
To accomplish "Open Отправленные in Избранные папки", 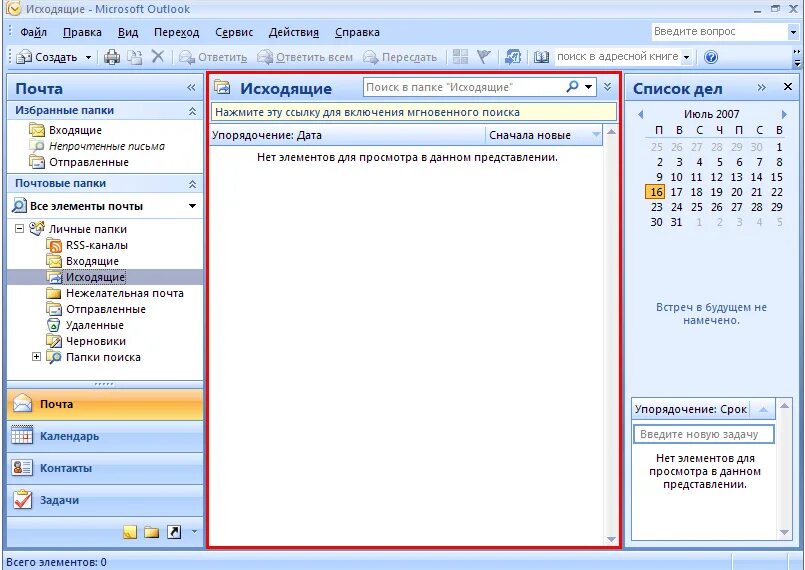I will [89, 162].
